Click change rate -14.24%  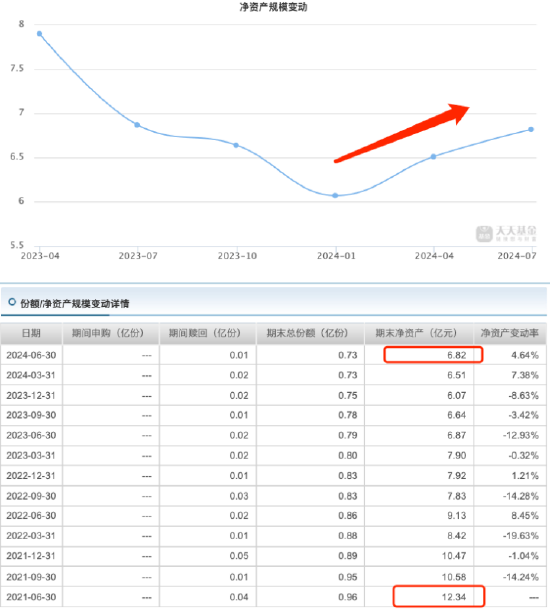click(x=521, y=577)
